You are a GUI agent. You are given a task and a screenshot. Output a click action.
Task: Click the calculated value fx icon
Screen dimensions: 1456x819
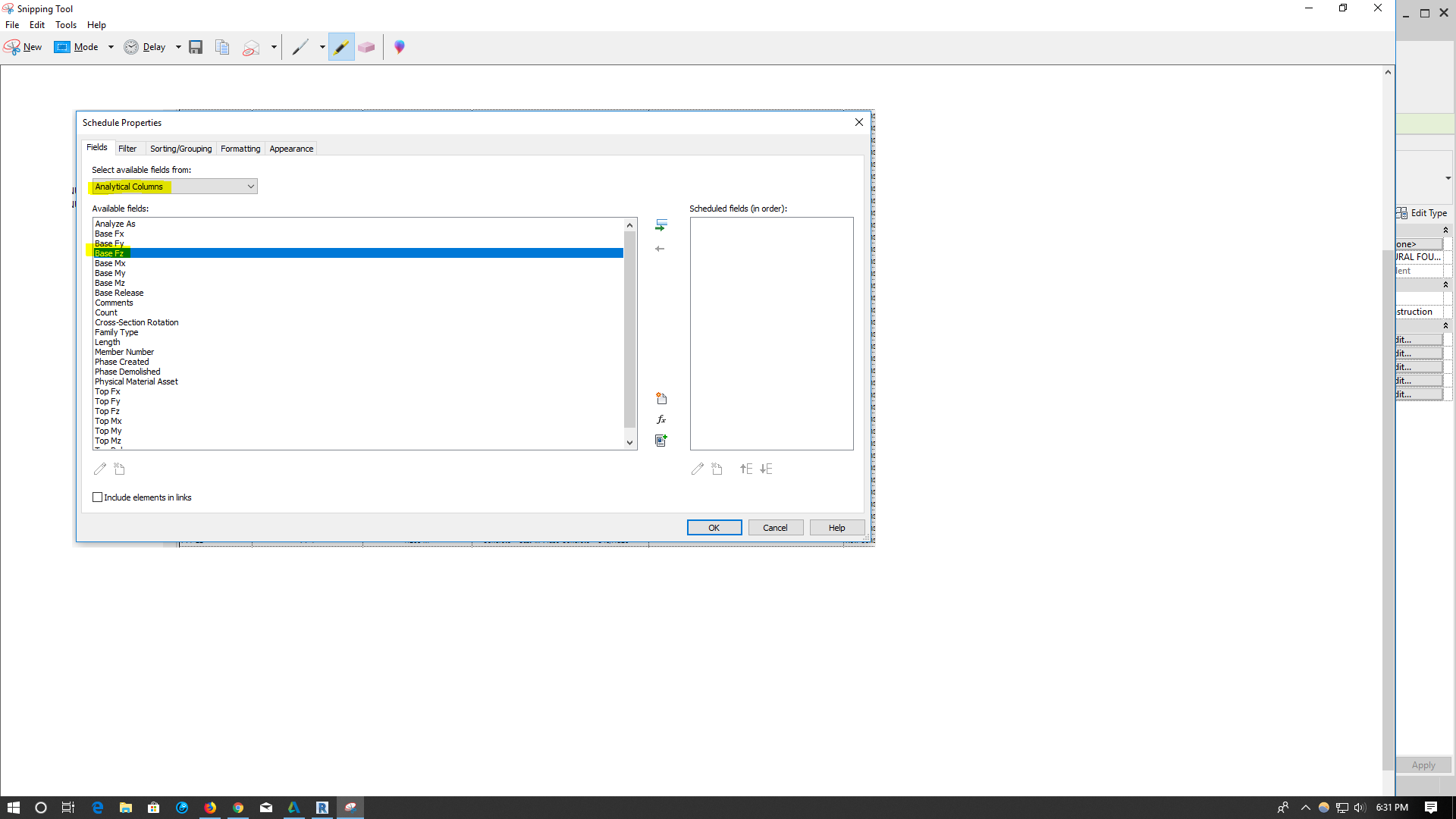pos(661,419)
